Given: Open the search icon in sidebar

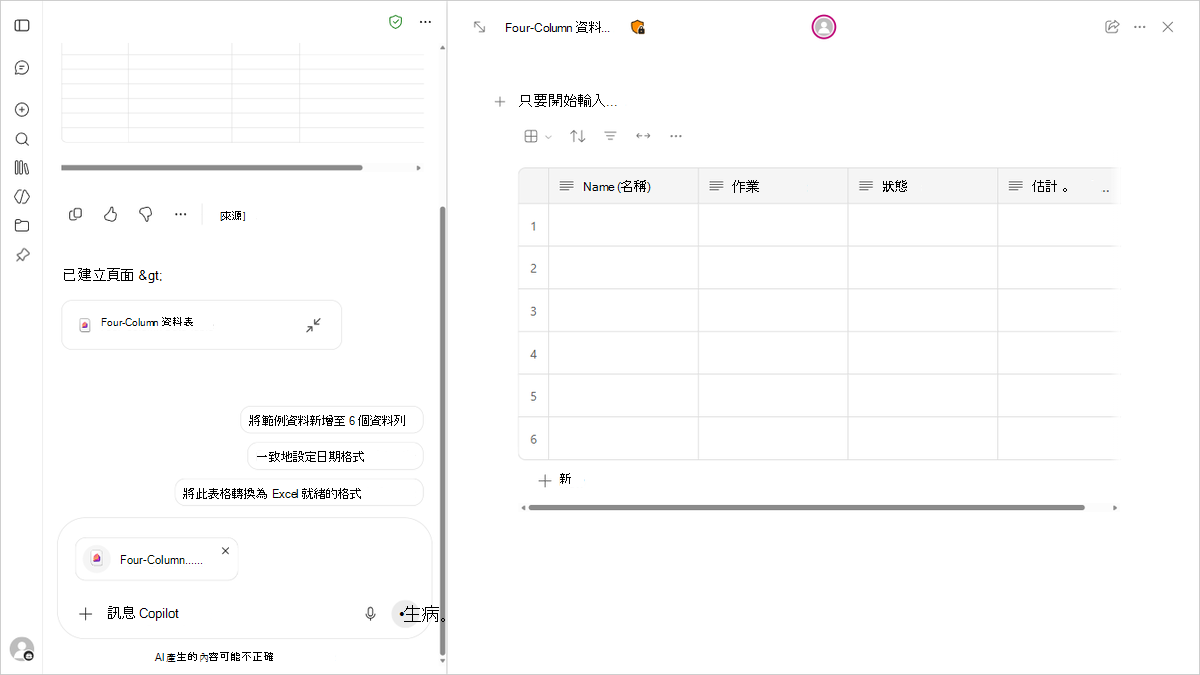Looking at the screenshot, I should coord(22,139).
